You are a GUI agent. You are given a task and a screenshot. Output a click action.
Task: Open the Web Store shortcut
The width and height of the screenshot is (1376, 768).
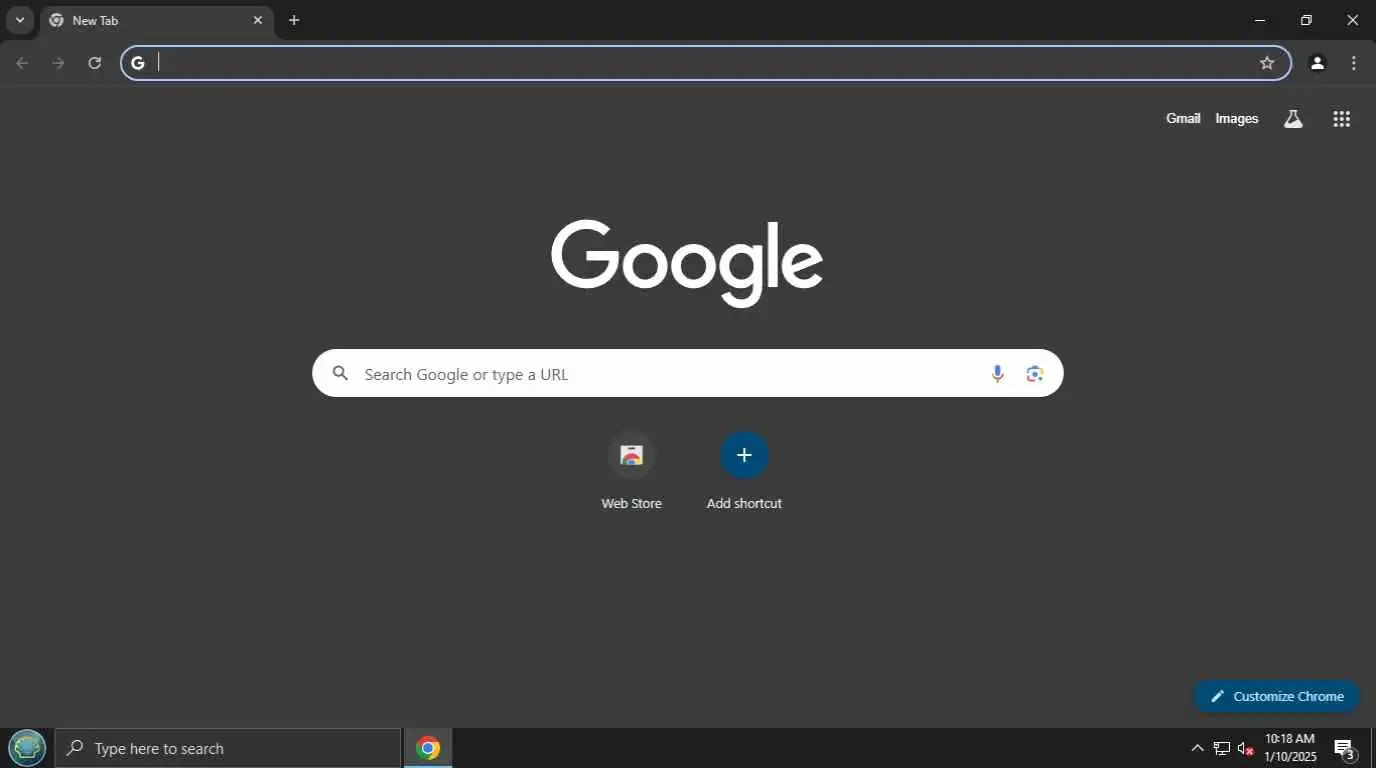631,471
